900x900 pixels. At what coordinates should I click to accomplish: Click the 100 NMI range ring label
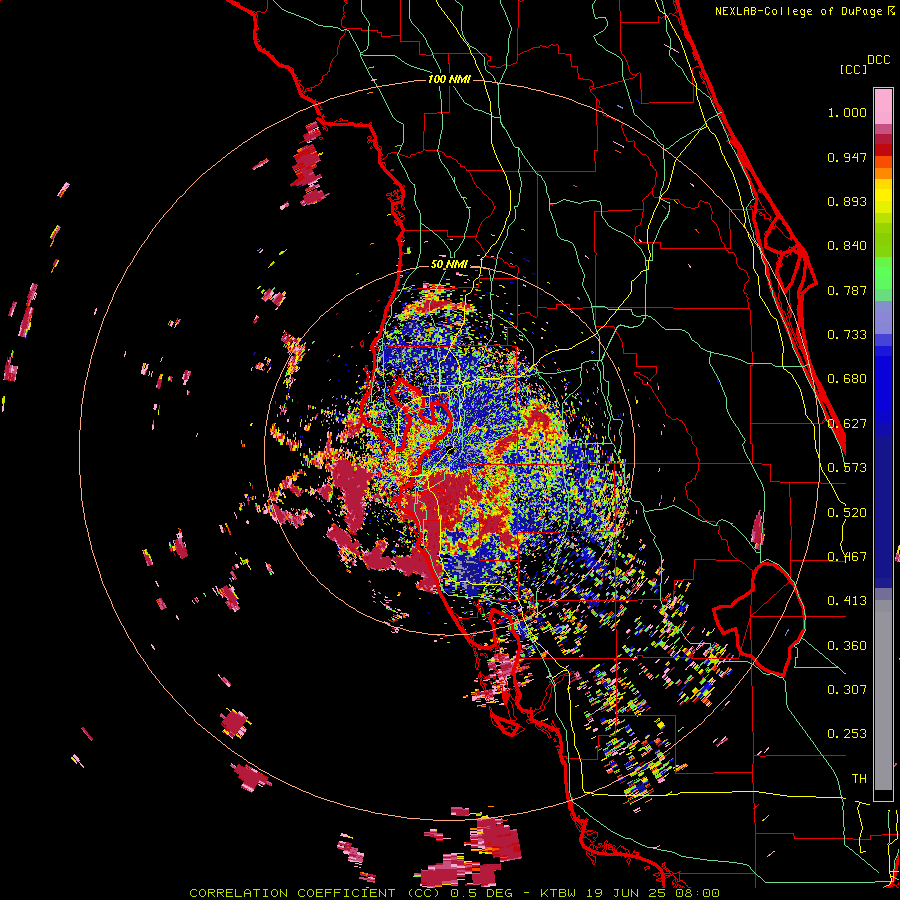(449, 79)
